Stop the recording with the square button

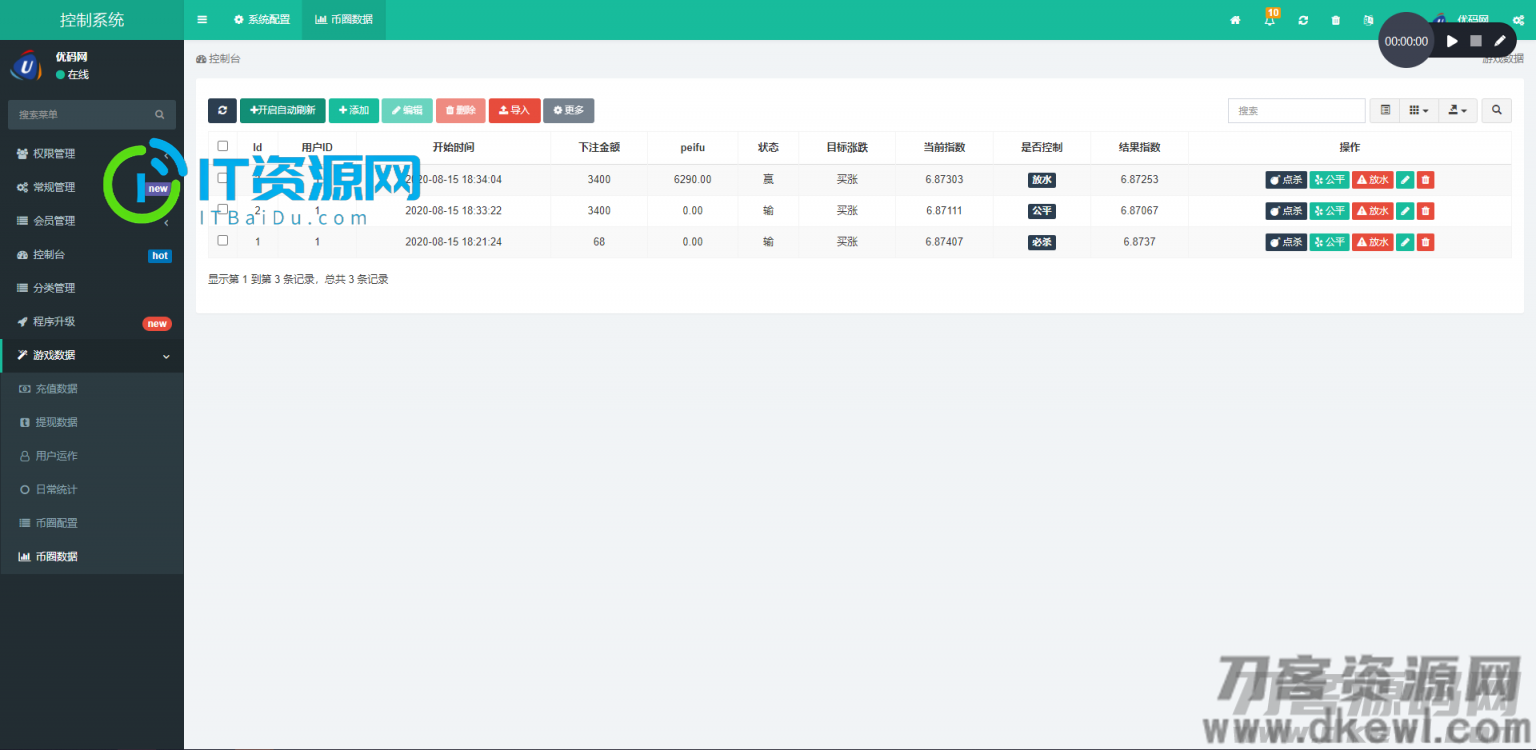[1476, 41]
